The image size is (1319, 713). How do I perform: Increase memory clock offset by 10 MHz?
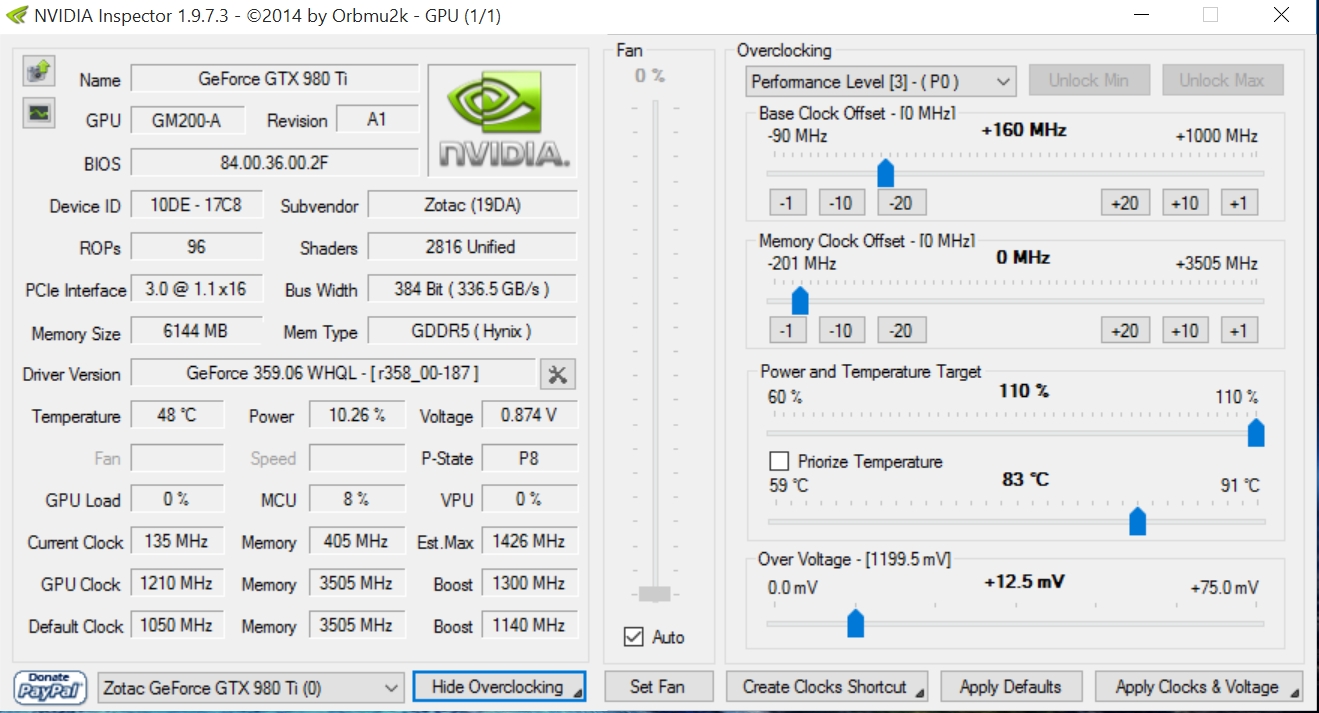(x=1184, y=331)
